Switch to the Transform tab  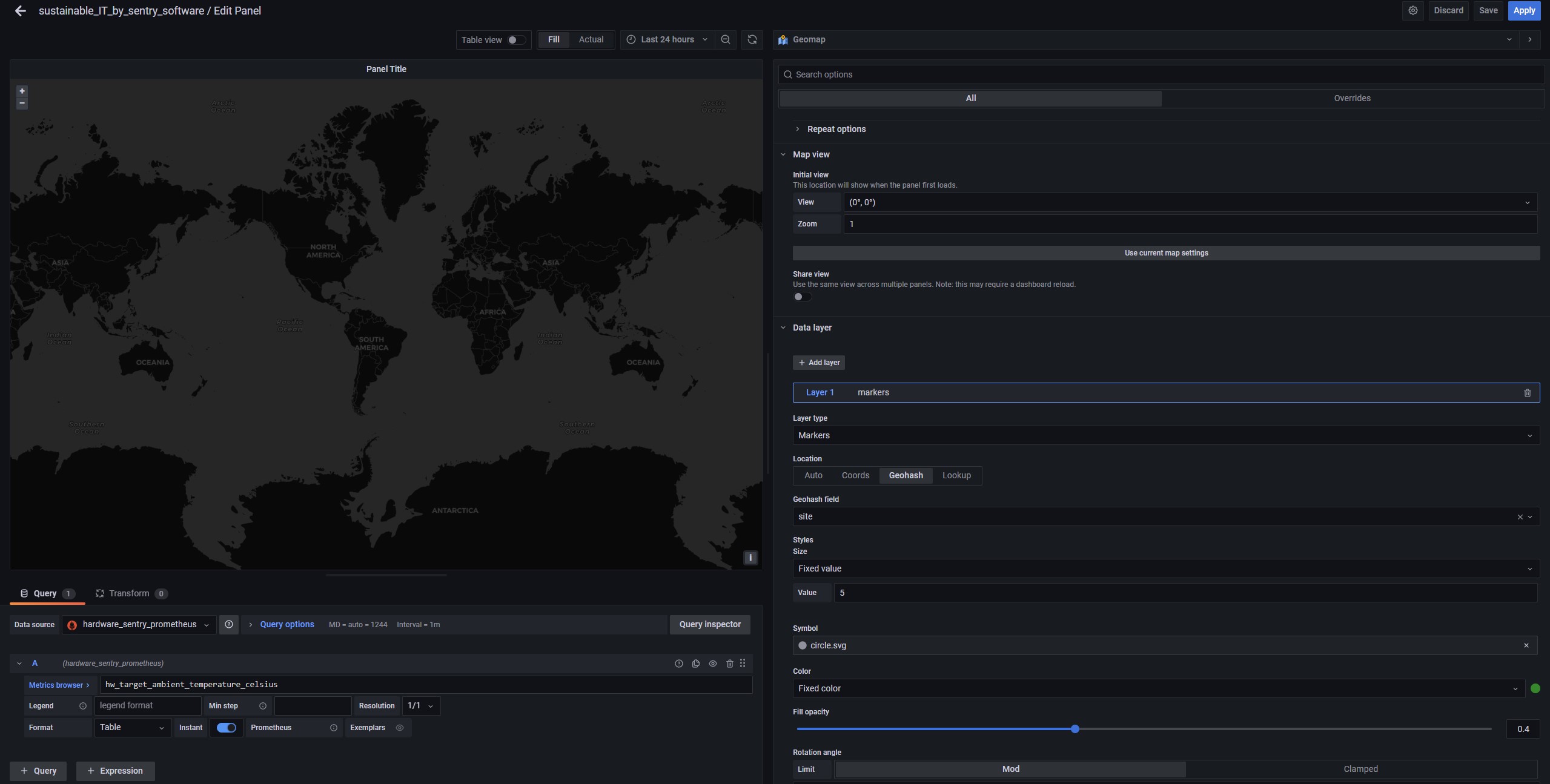click(x=128, y=593)
